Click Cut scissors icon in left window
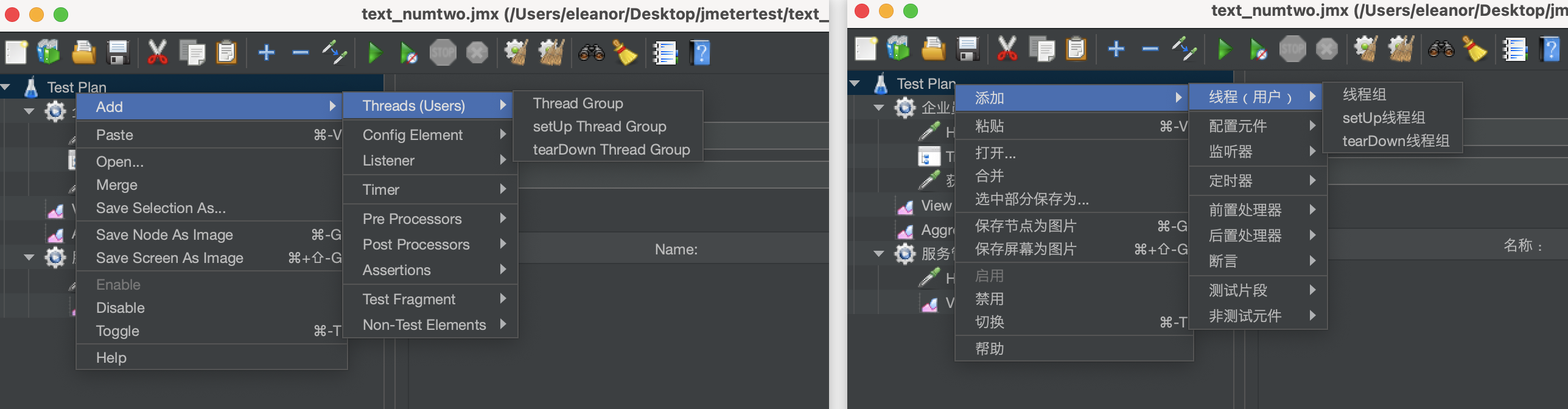1568x409 pixels. click(158, 52)
